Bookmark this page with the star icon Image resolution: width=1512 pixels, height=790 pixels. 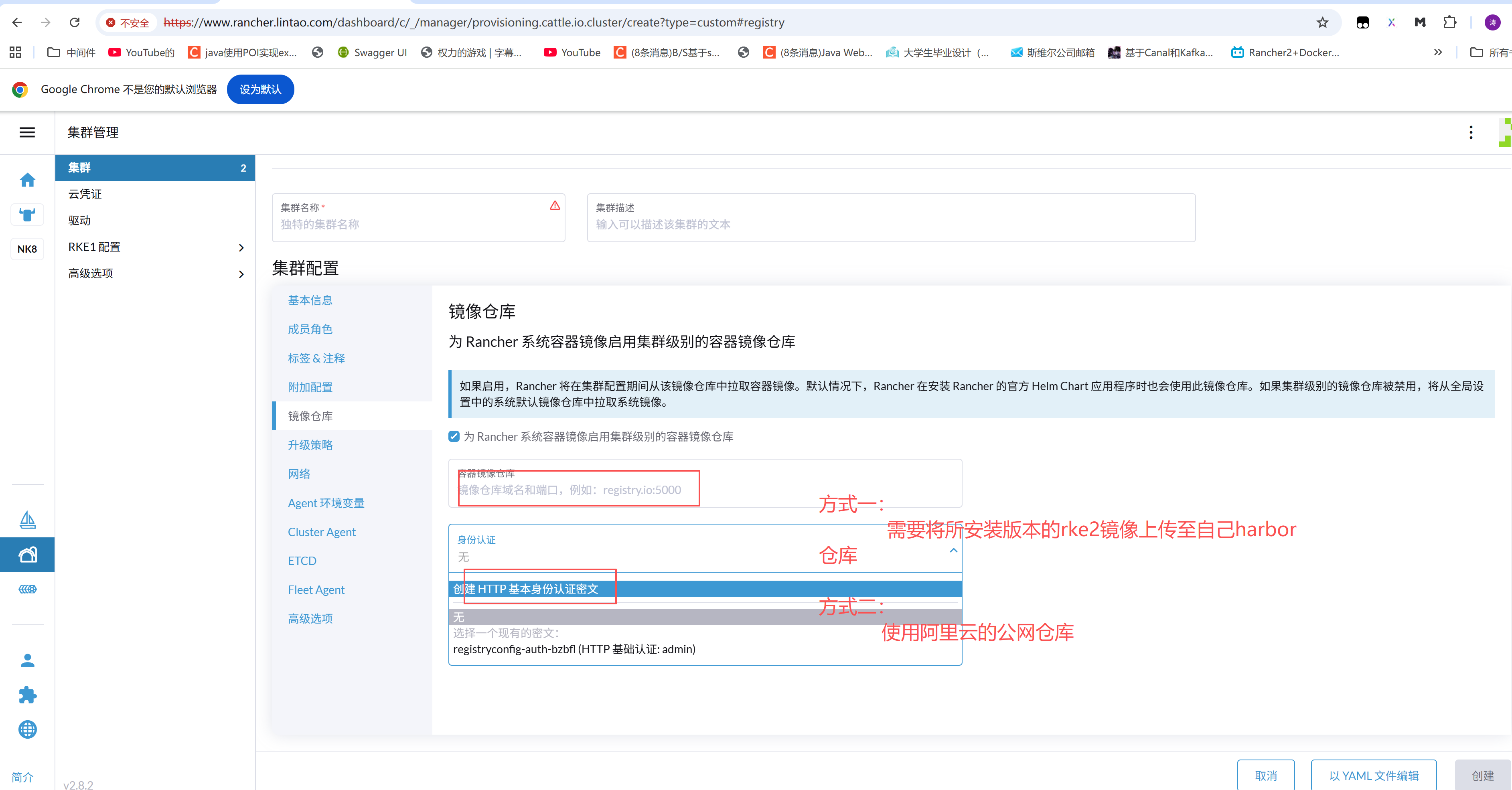click(x=1322, y=22)
